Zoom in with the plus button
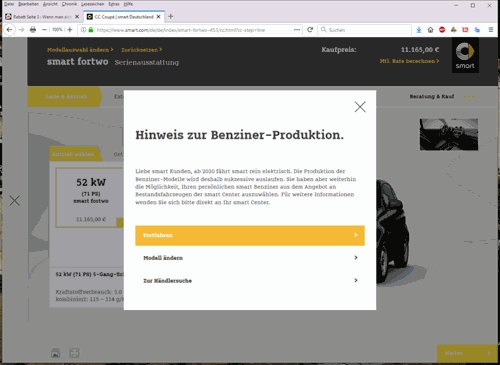 tap(70, 30)
